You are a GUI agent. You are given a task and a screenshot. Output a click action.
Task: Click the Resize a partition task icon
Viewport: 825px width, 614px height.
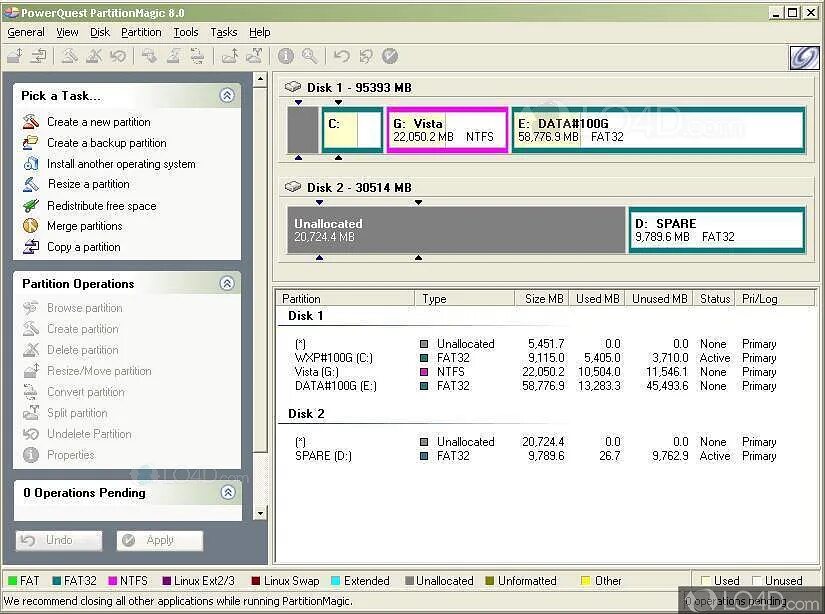(x=31, y=184)
